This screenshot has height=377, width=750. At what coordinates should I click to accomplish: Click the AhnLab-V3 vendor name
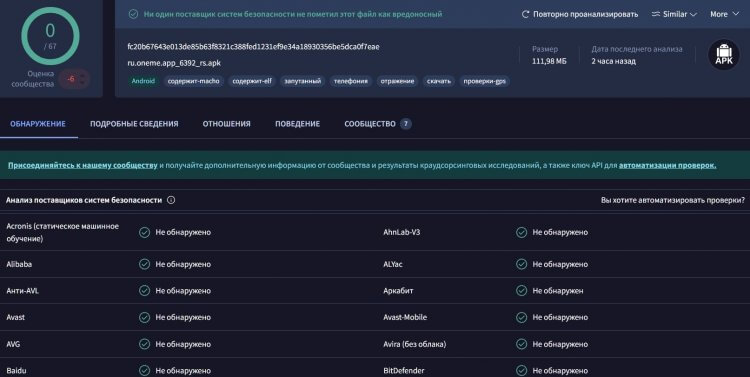tap(402, 233)
